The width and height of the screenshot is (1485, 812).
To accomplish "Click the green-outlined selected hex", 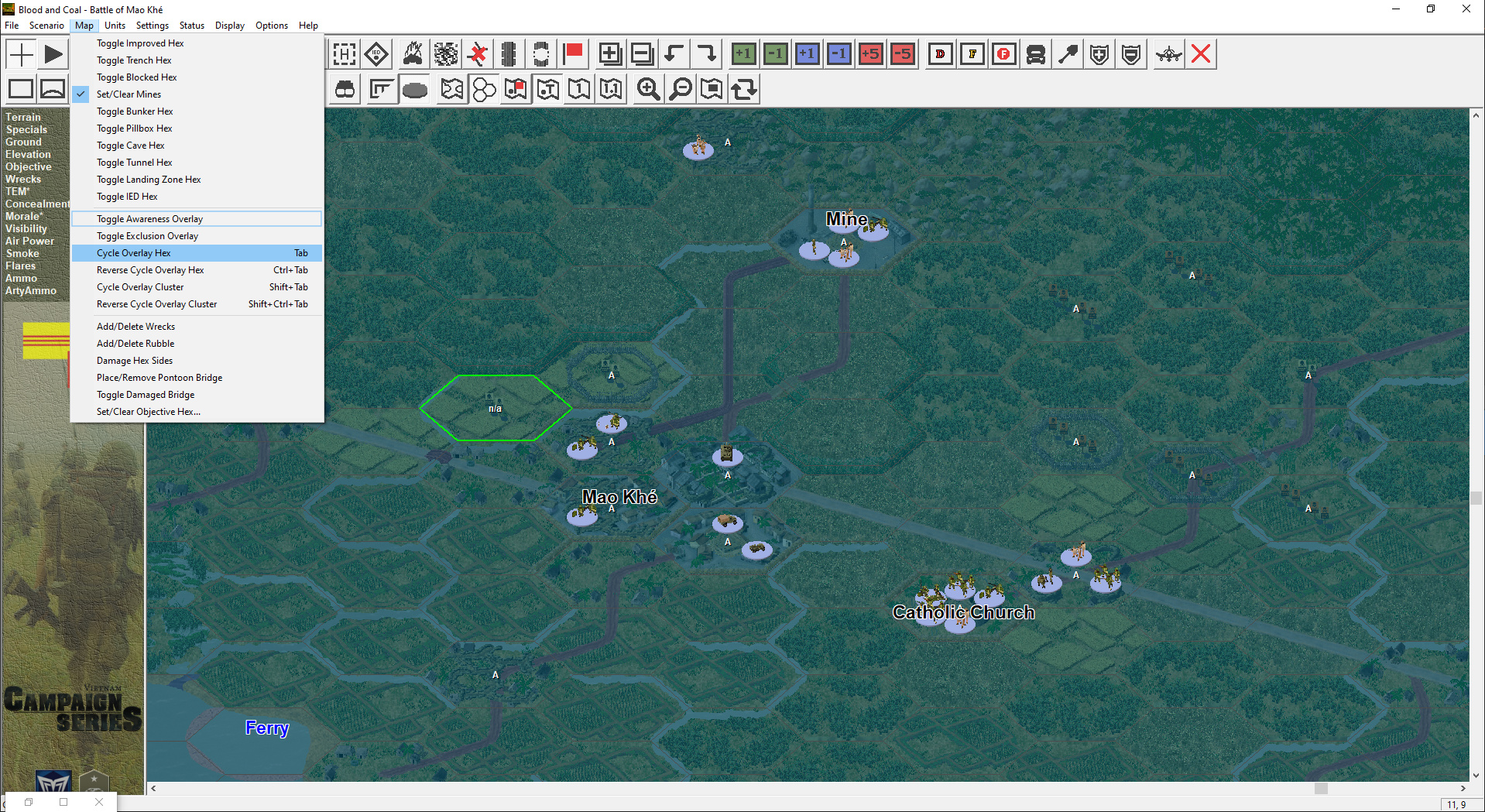I will (x=496, y=408).
